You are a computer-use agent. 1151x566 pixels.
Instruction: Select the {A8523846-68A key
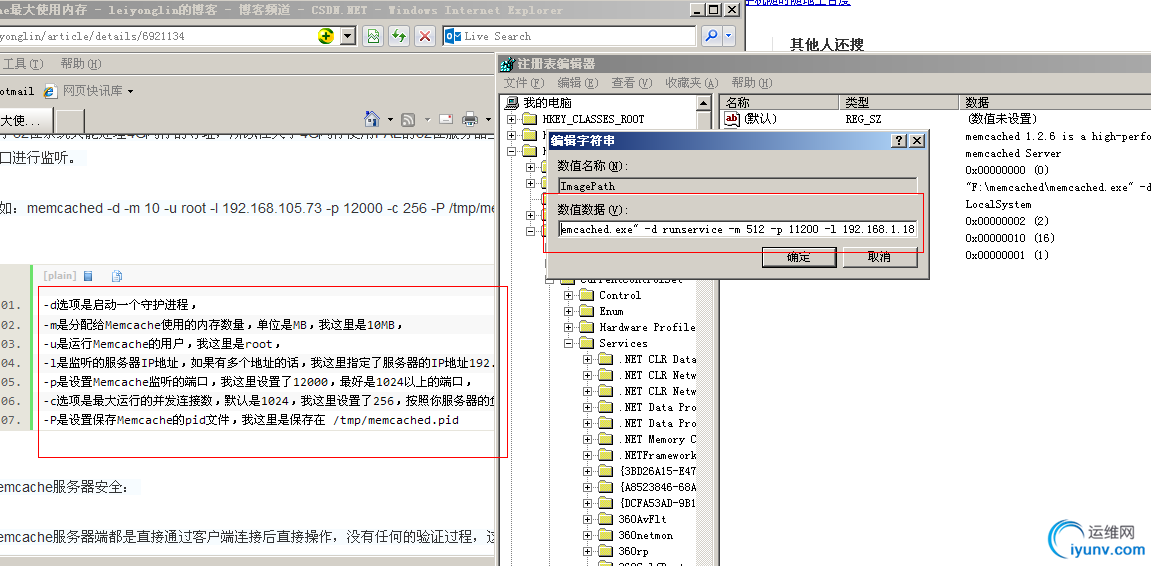[x=658, y=487]
